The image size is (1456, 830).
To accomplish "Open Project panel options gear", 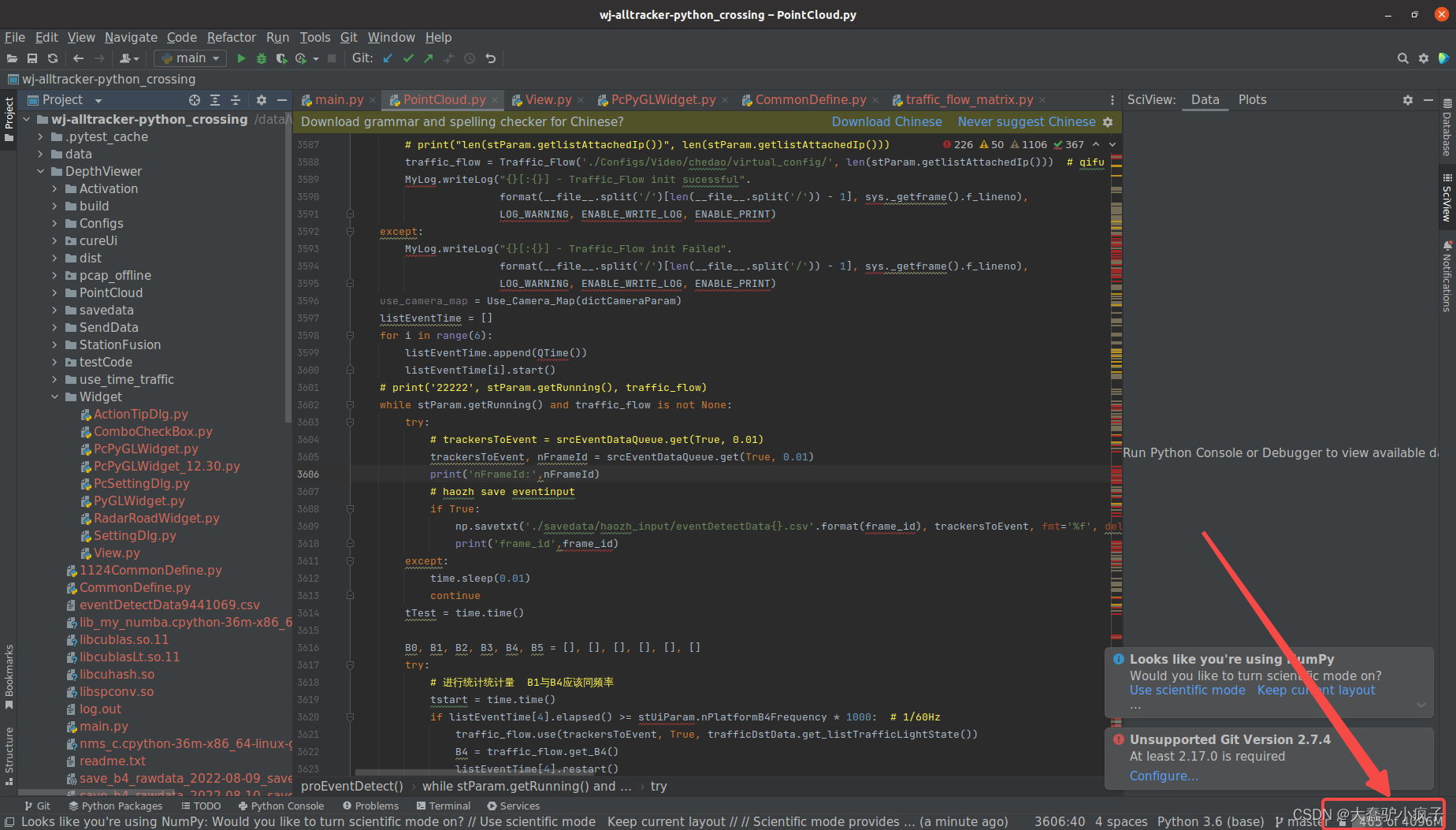I will [262, 100].
